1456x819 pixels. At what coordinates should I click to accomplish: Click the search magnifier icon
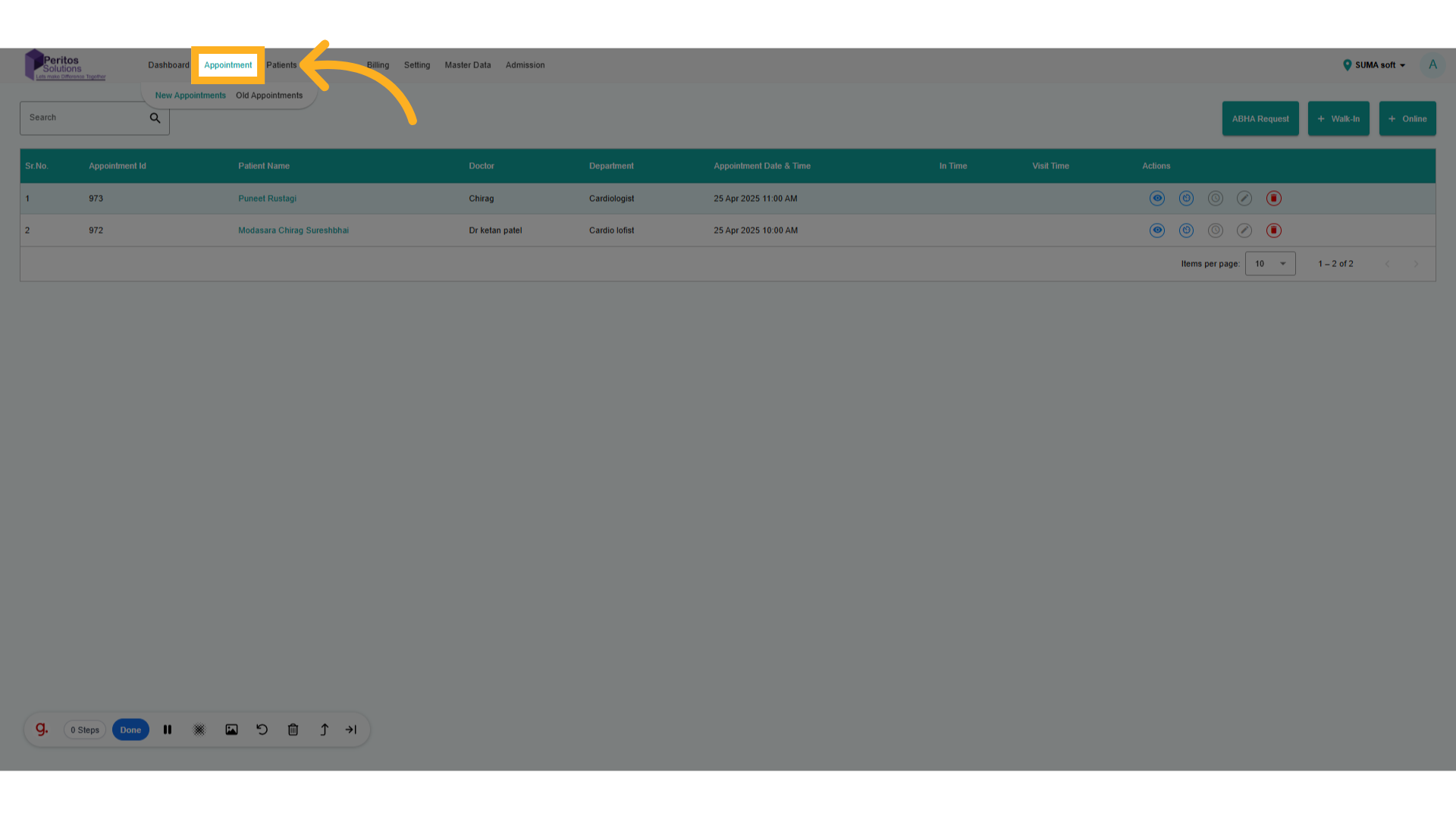[x=155, y=118]
